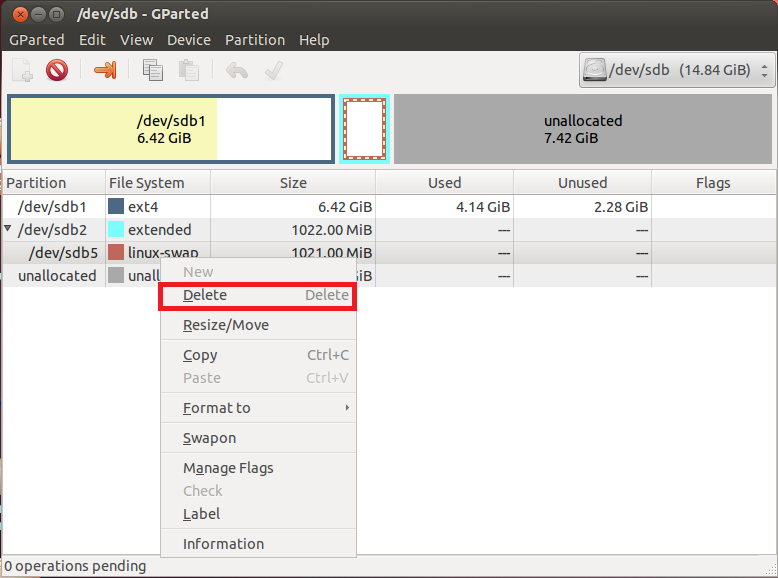Image resolution: width=778 pixels, height=578 pixels.
Task: Open the Device menu
Action: point(188,40)
